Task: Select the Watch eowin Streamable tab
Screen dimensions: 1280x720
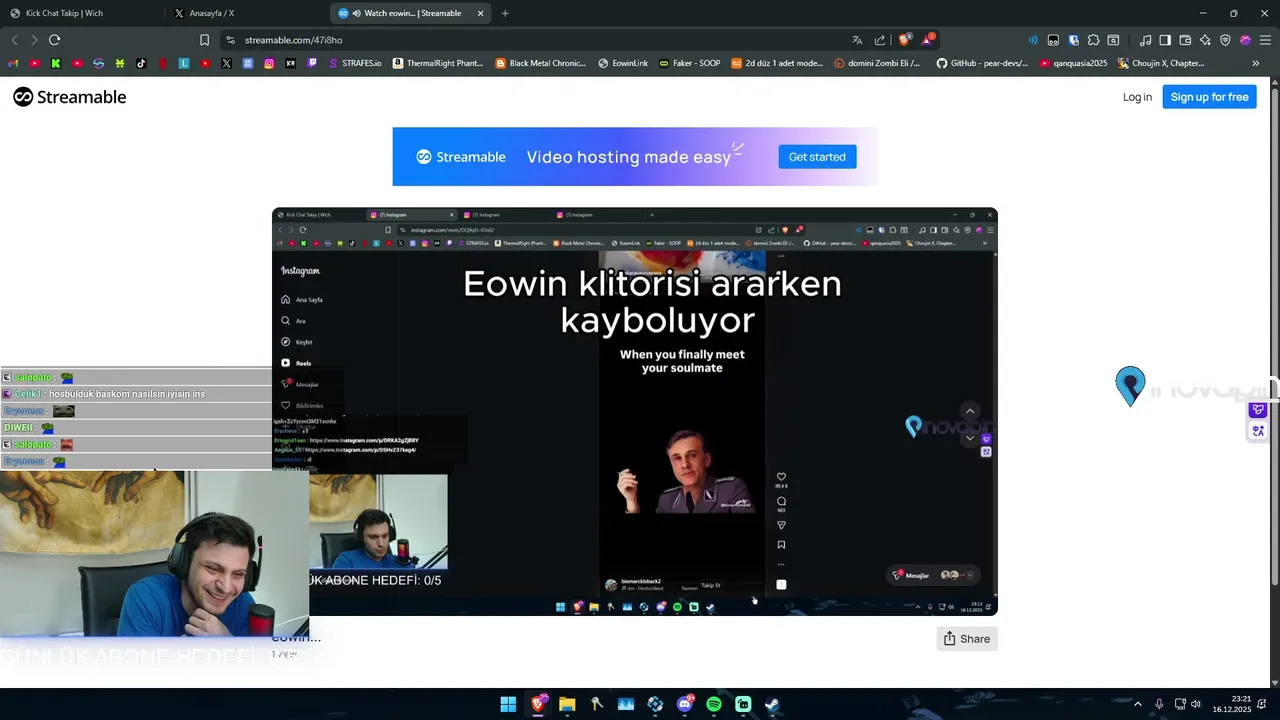Action: (x=412, y=13)
